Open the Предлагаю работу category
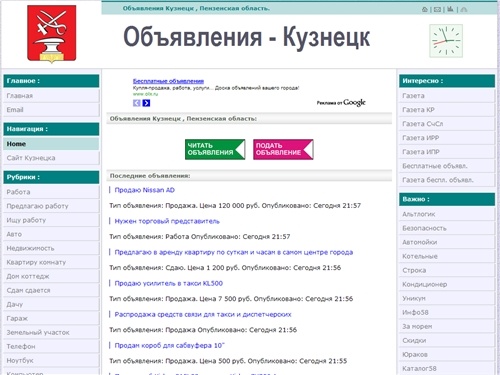This screenshot has height=375, width=500. coord(51,206)
